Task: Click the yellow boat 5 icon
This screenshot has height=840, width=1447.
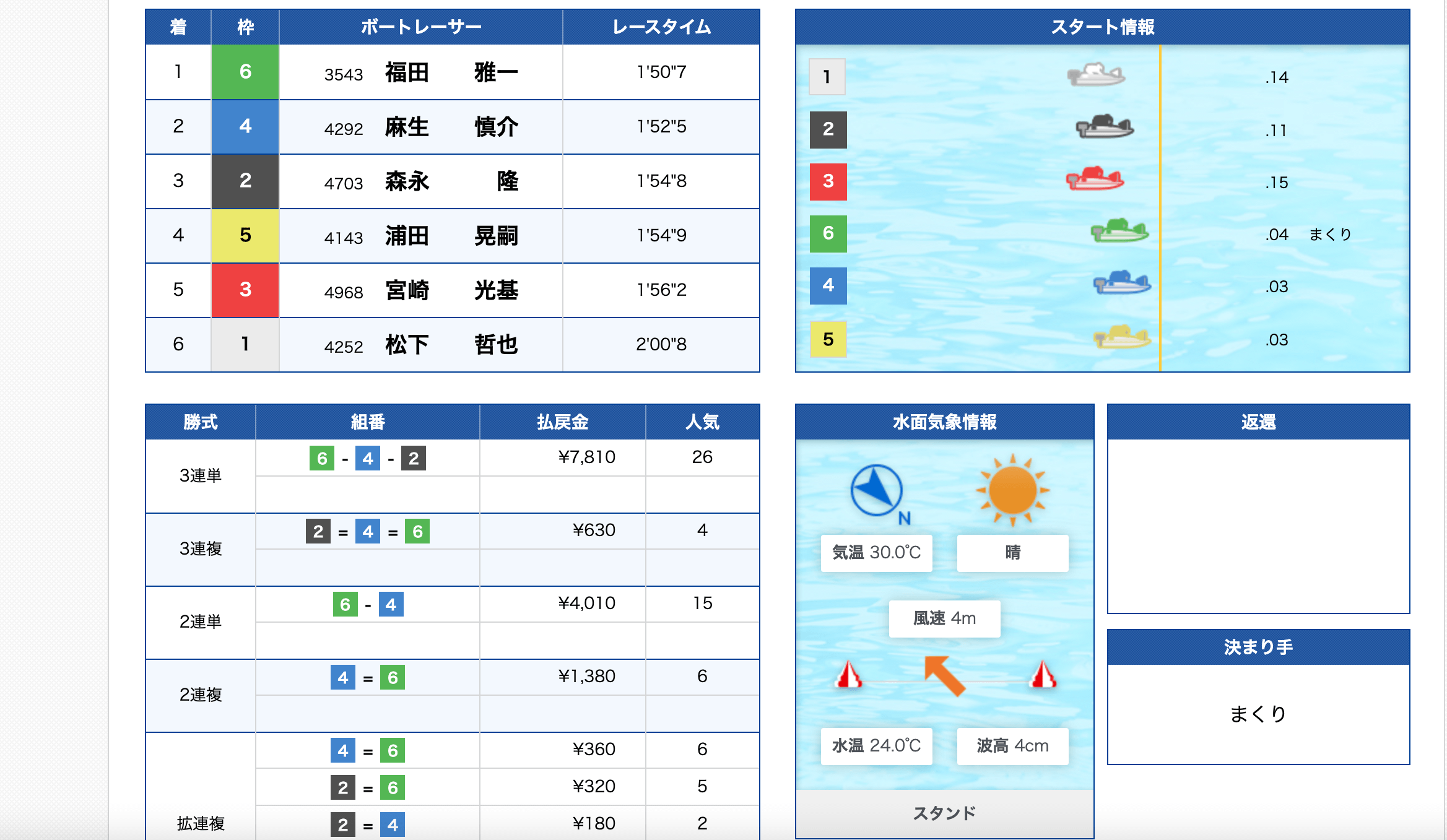Action: tap(1122, 337)
